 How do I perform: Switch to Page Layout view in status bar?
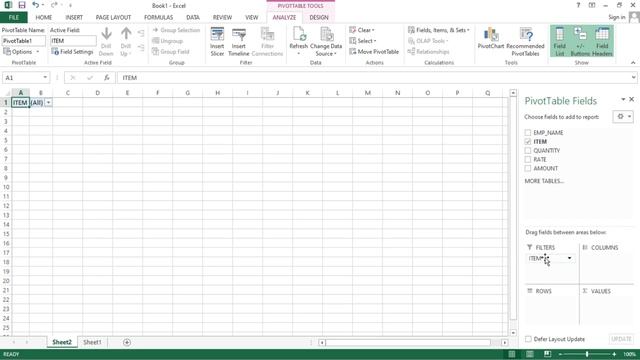point(530,354)
